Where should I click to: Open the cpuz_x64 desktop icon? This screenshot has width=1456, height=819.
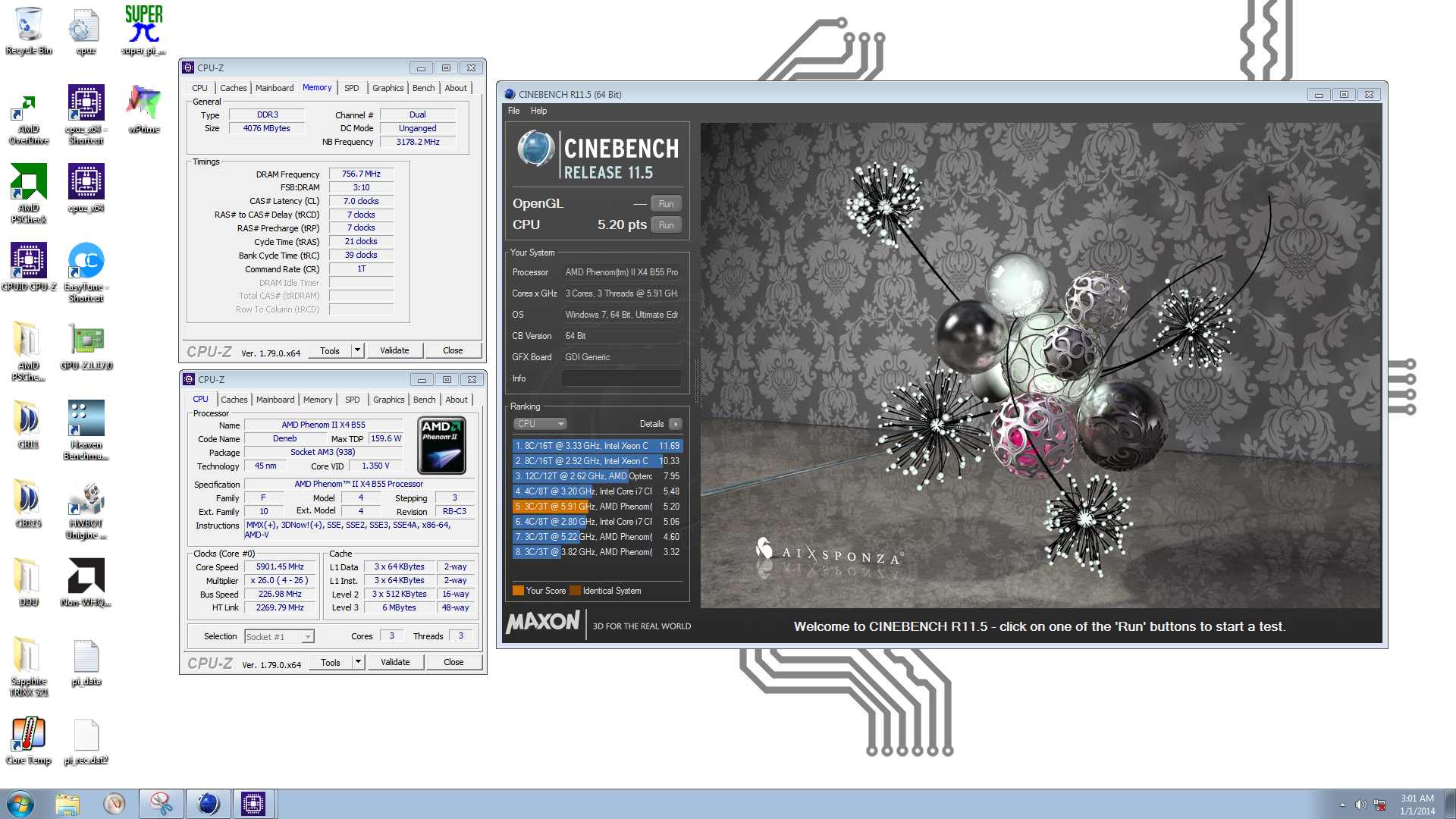click(86, 187)
